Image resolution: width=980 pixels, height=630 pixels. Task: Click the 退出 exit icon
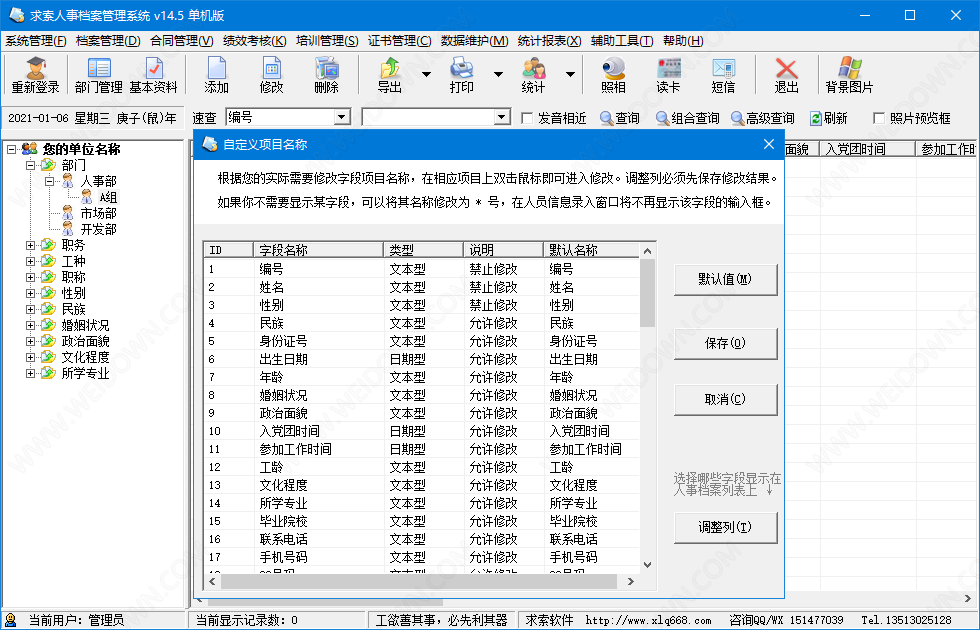coord(786,75)
